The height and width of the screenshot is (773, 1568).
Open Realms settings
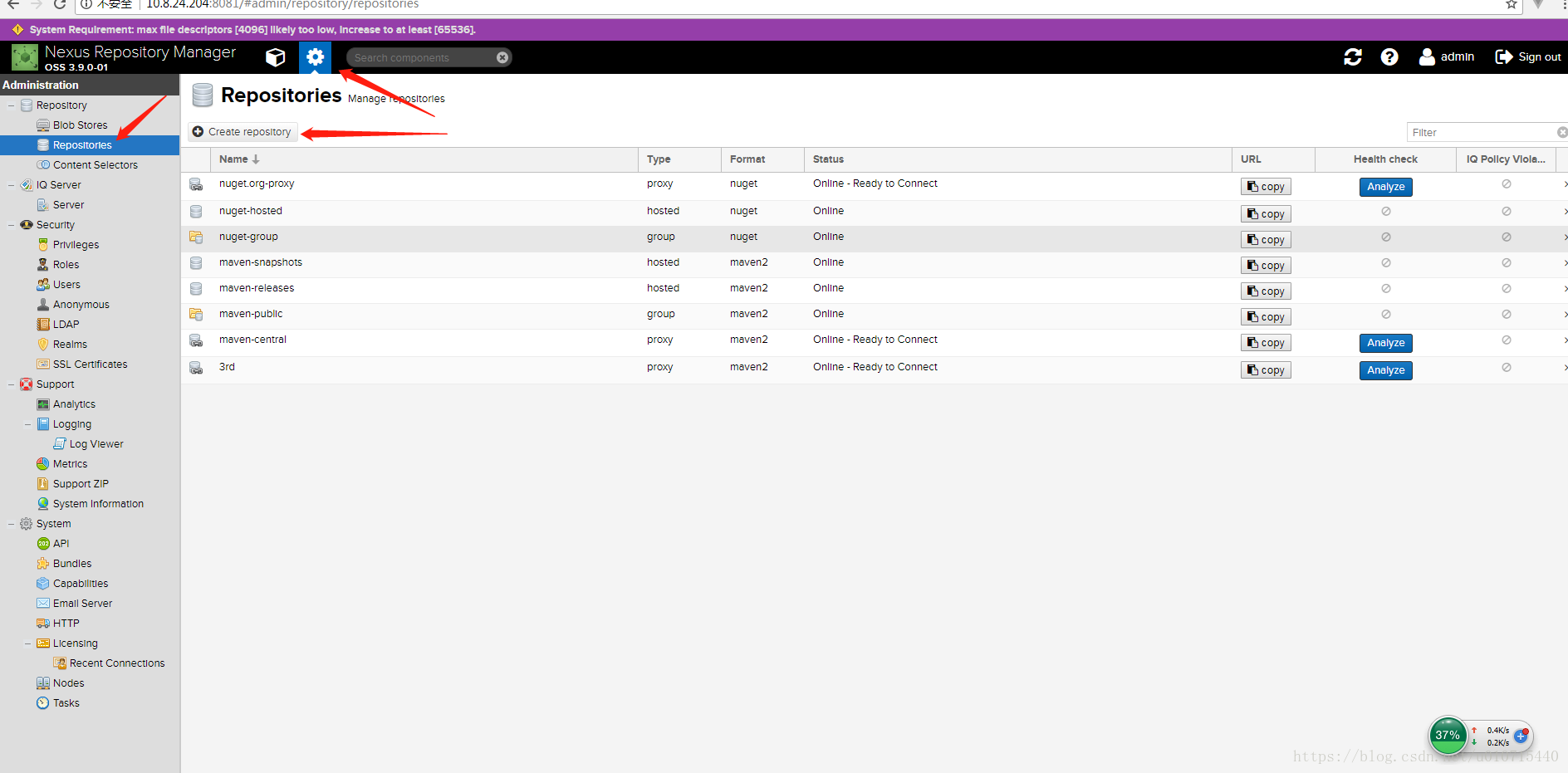point(70,345)
